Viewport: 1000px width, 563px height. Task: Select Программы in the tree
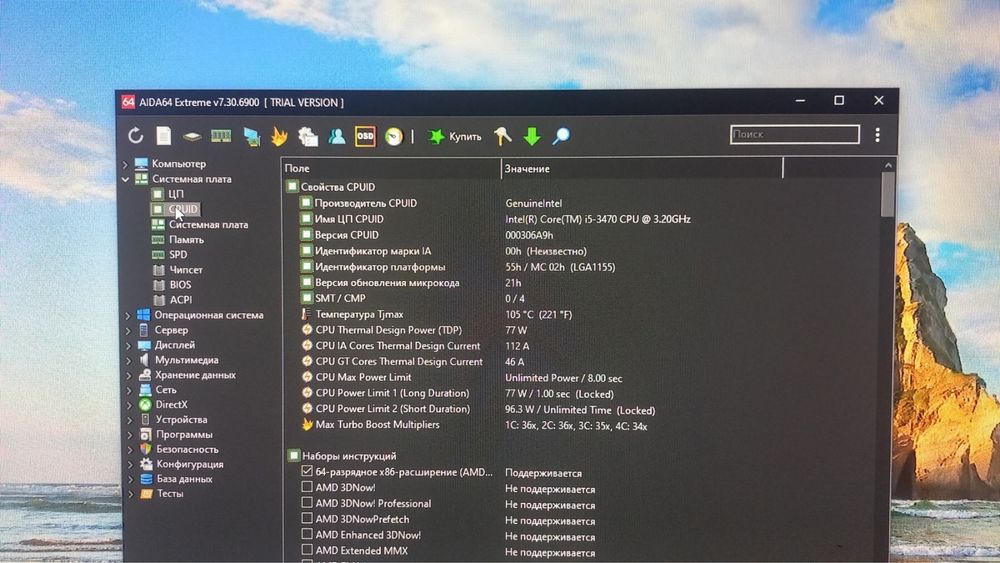pos(184,434)
